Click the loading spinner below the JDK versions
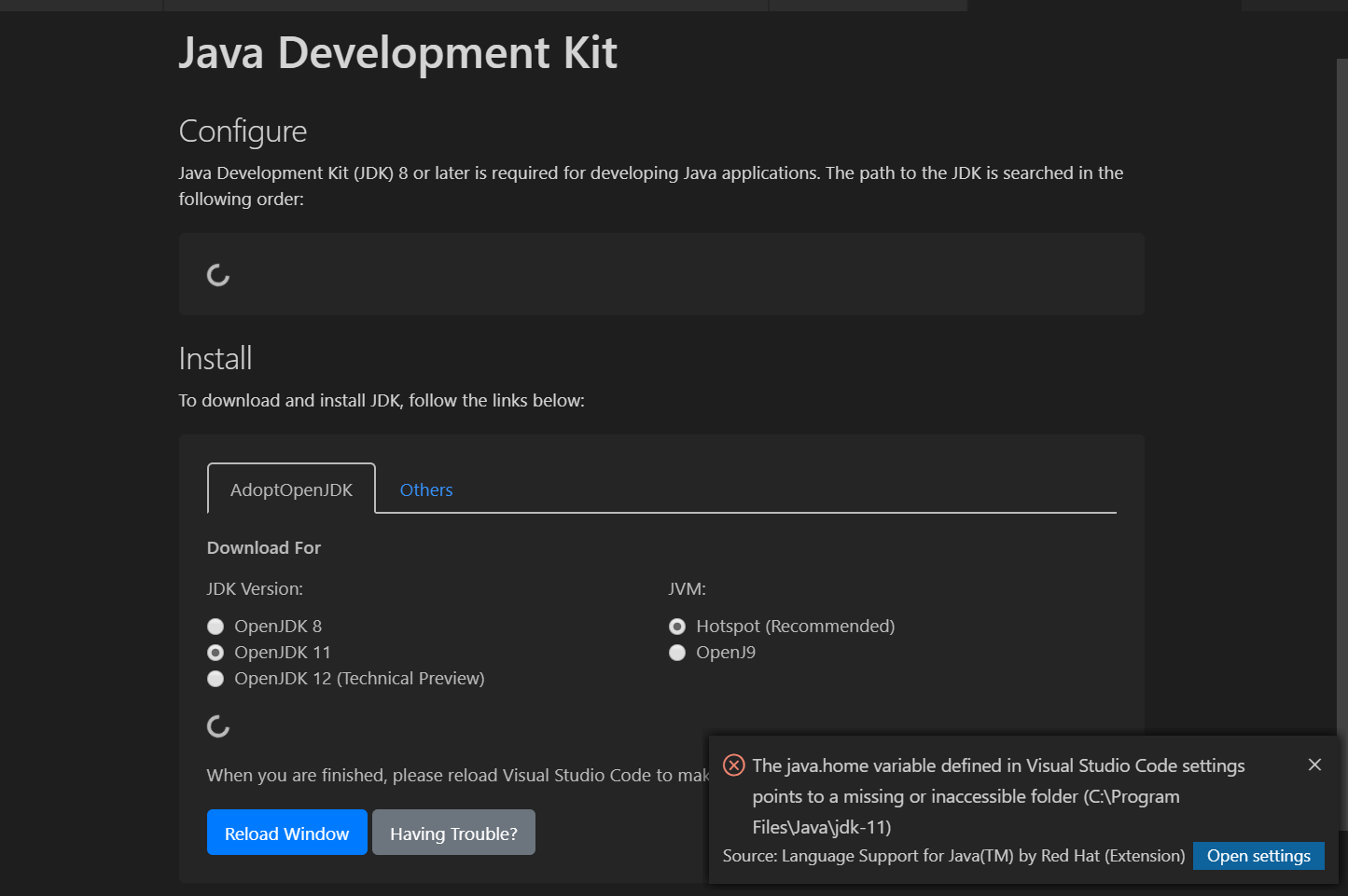The image size is (1348, 896). [x=217, y=725]
